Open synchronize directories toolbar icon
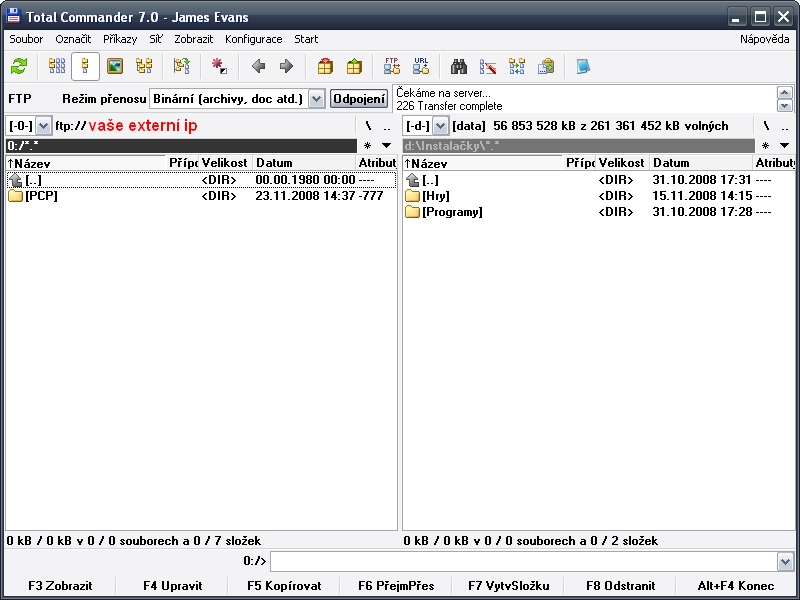 tap(517, 66)
